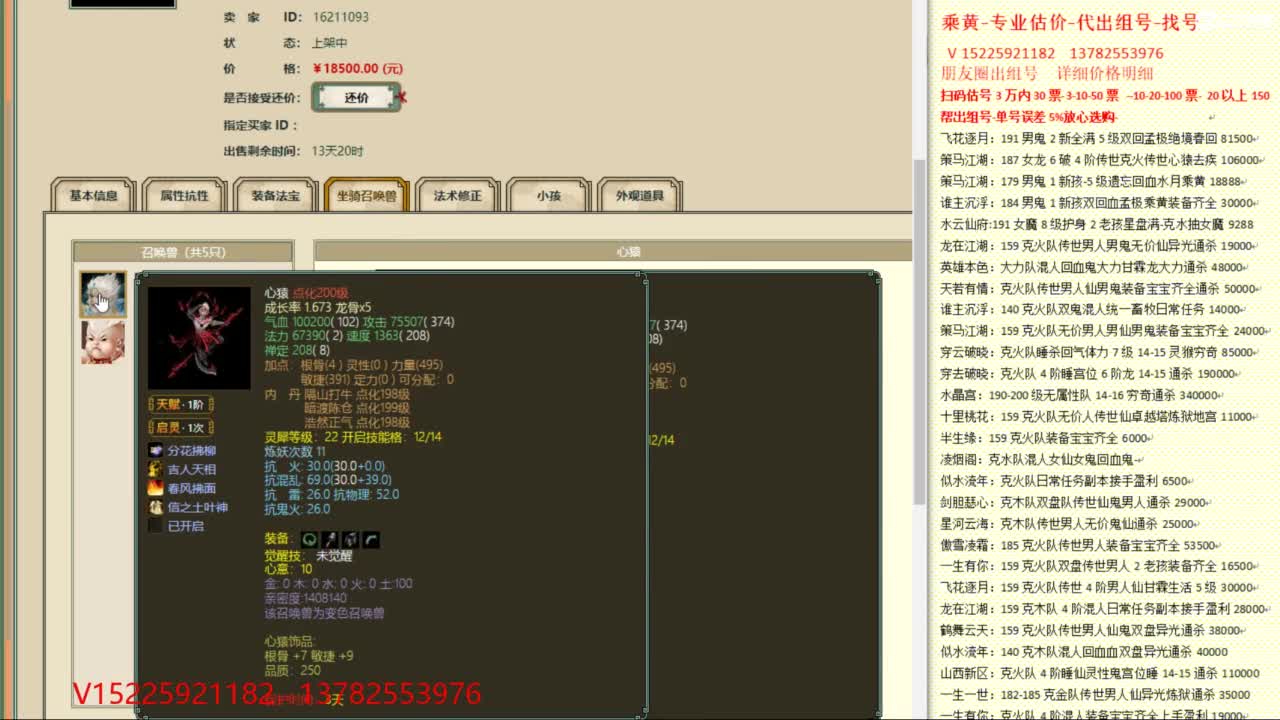Click the 灵犀等级: 22 line
The width and height of the screenshot is (1280, 720).
(353, 437)
